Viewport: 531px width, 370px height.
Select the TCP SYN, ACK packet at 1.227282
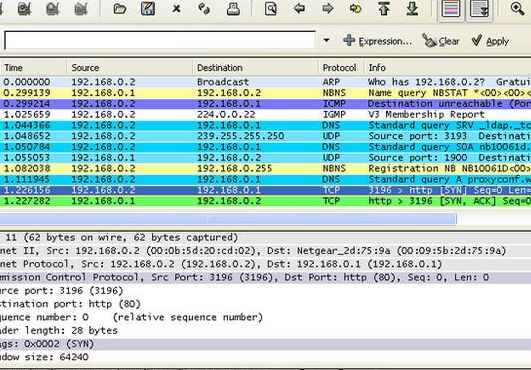266,201
